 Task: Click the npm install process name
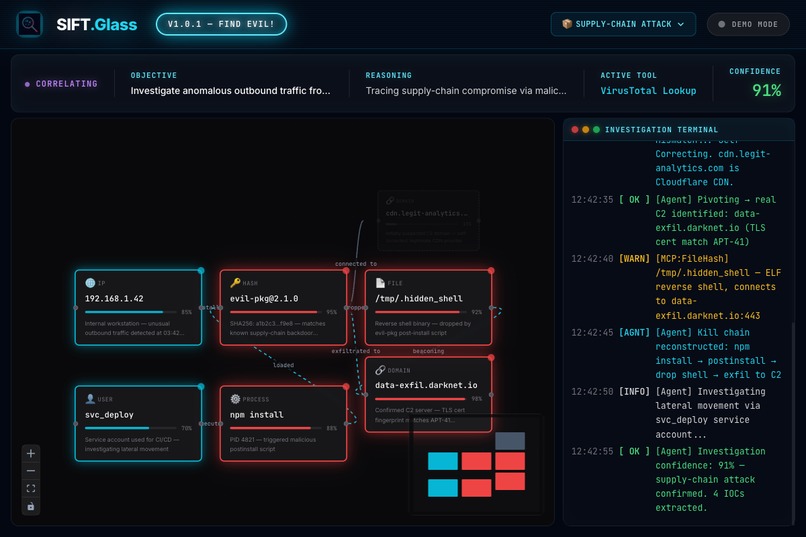click(257, 415)
